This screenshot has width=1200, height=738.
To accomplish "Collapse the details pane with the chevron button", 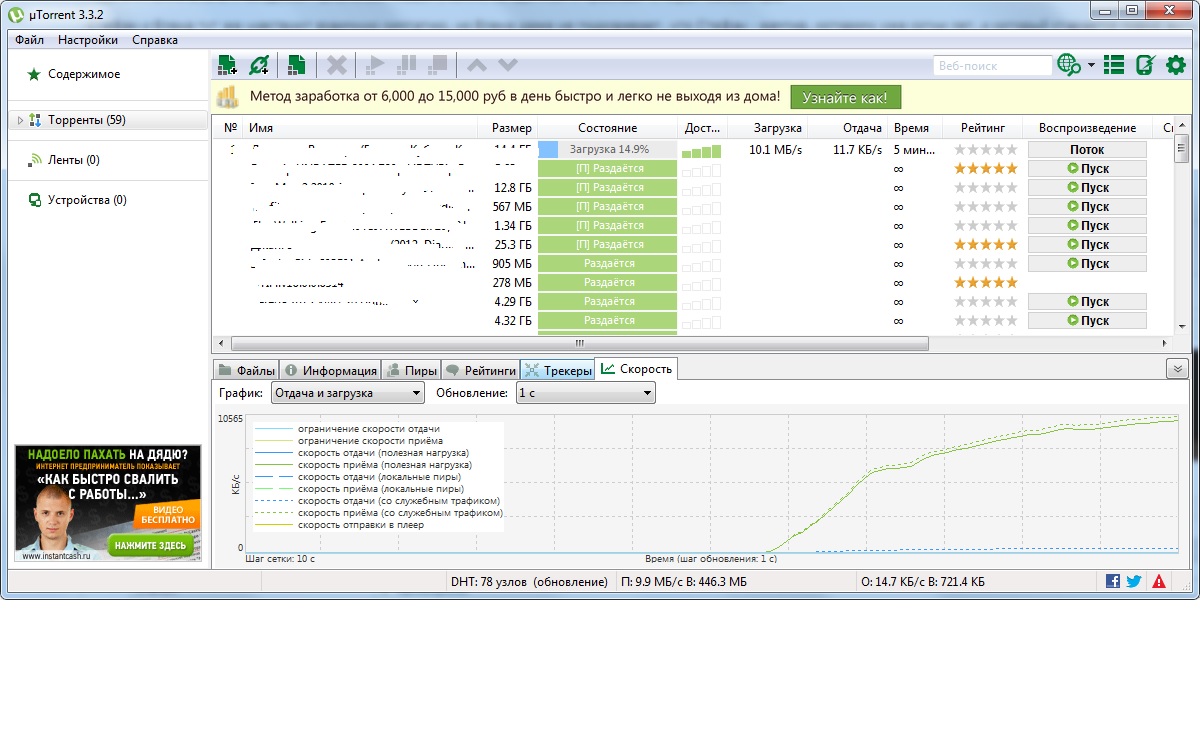I will pyautogui.click(x=1176, y=369).
